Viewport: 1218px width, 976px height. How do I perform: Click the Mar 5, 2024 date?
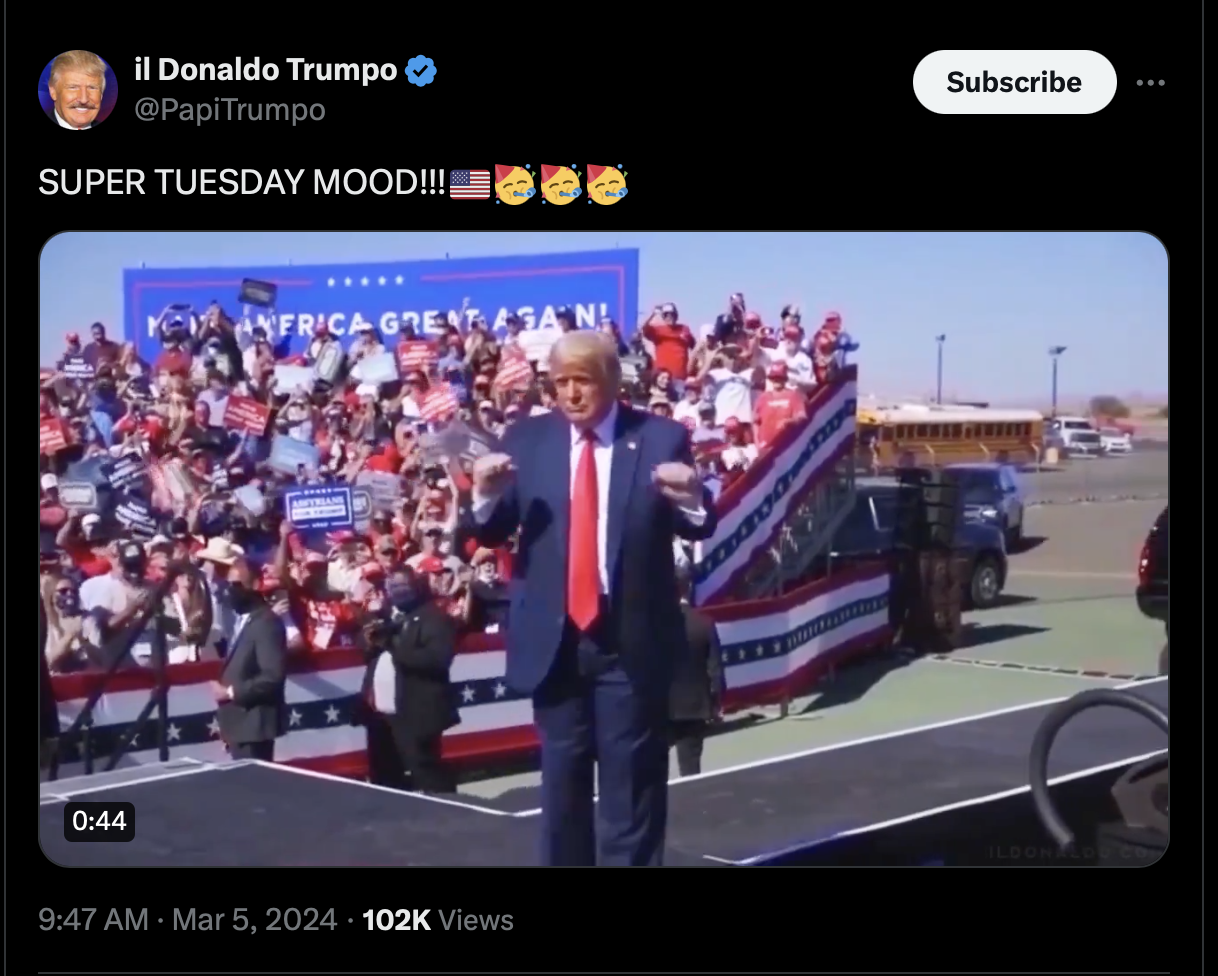coord(254,920)
